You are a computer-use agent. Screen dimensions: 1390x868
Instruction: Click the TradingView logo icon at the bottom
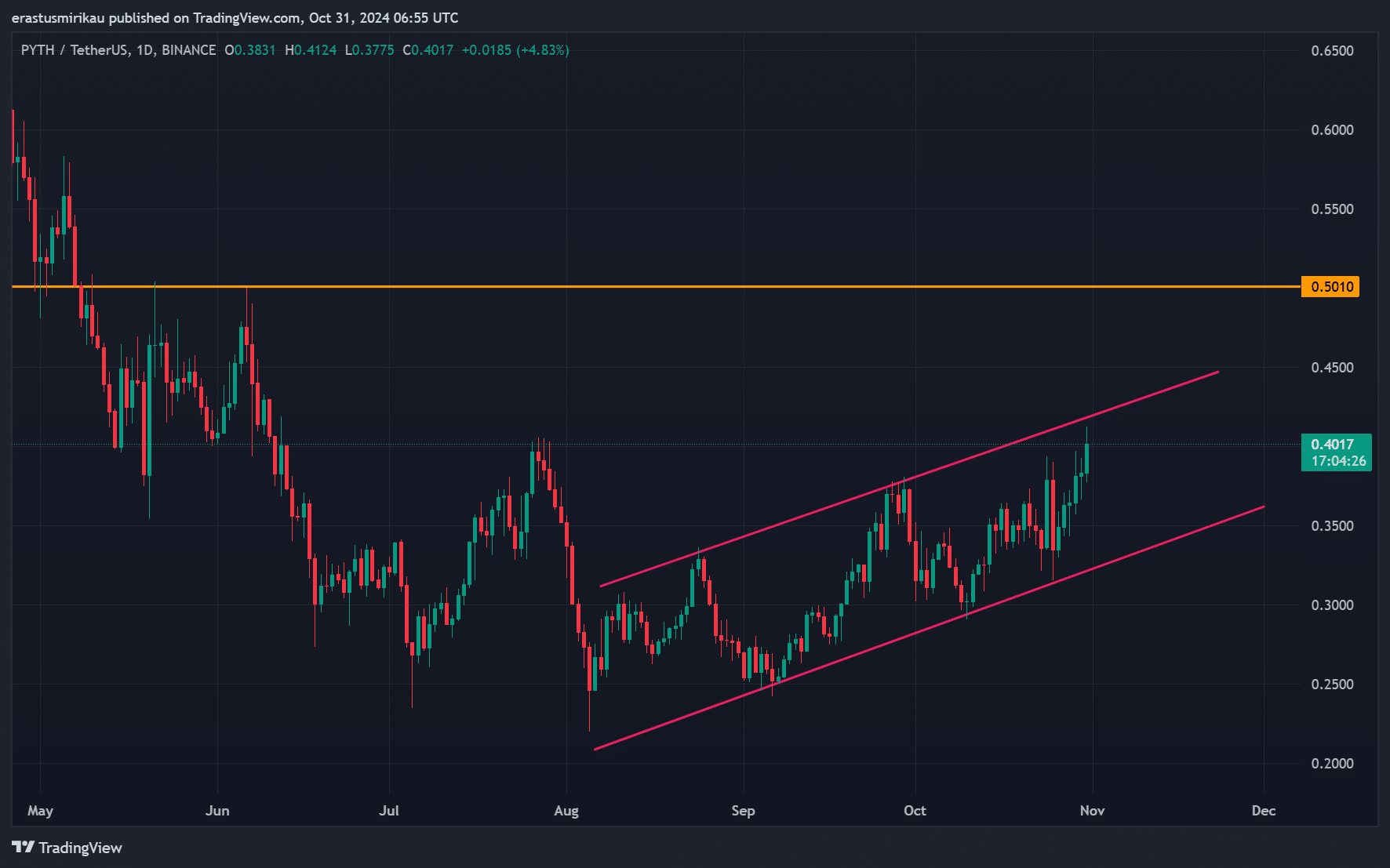coord(23,848)
